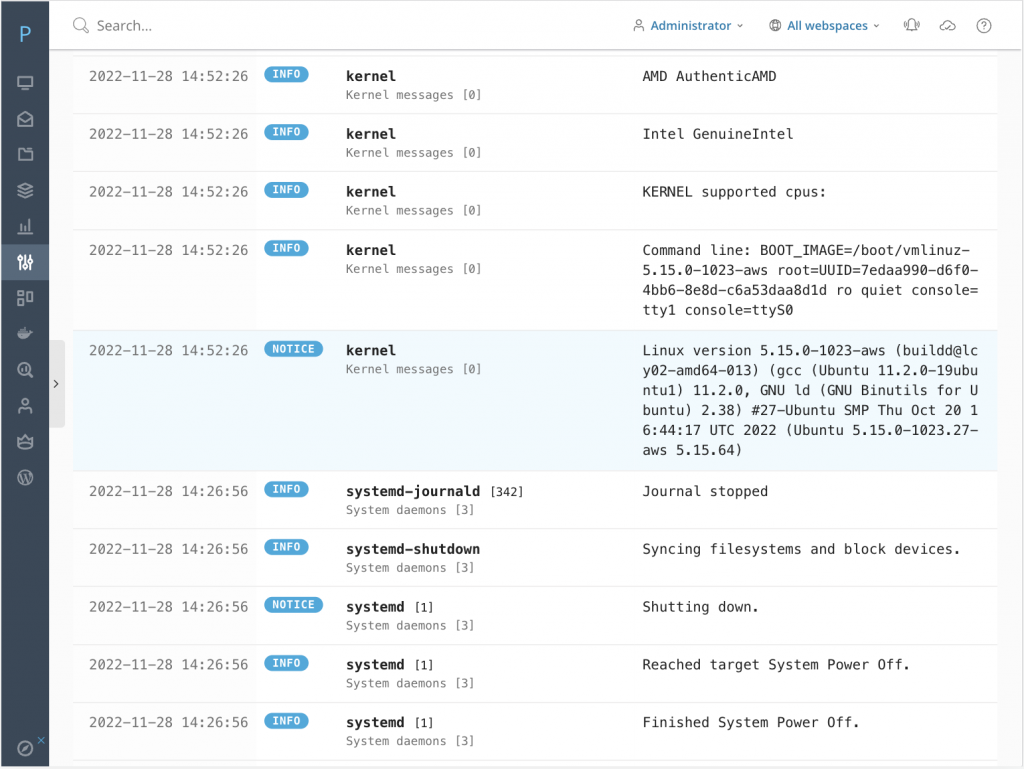Click the Syncing filesystems and block devices message
1024x769 pixels.
click(x=801, y=549)
